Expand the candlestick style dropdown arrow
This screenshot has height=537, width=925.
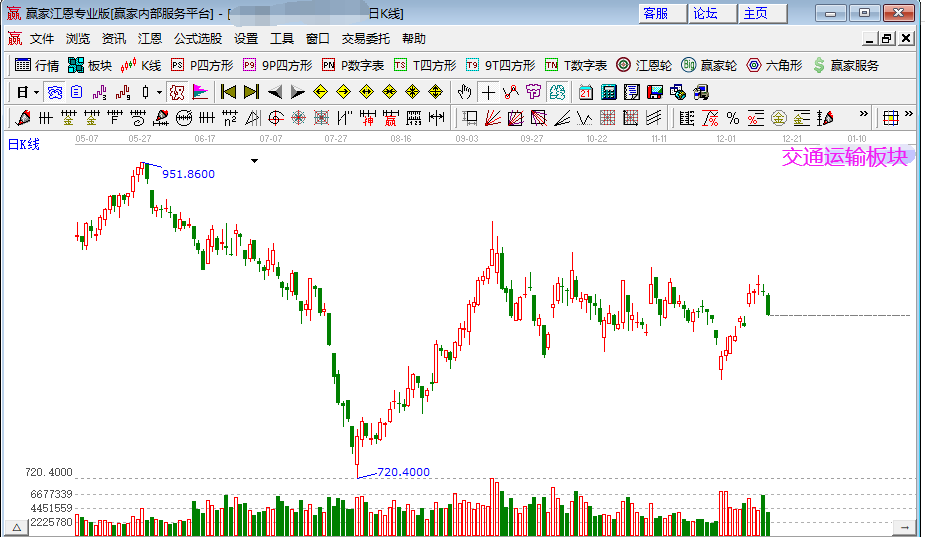(x=159, y=92)
